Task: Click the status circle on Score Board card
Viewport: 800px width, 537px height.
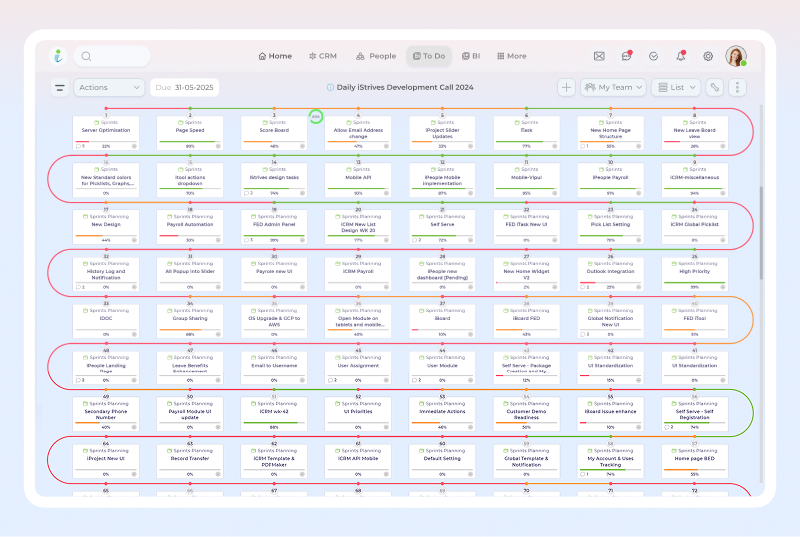Action: (x=302, y=146)
